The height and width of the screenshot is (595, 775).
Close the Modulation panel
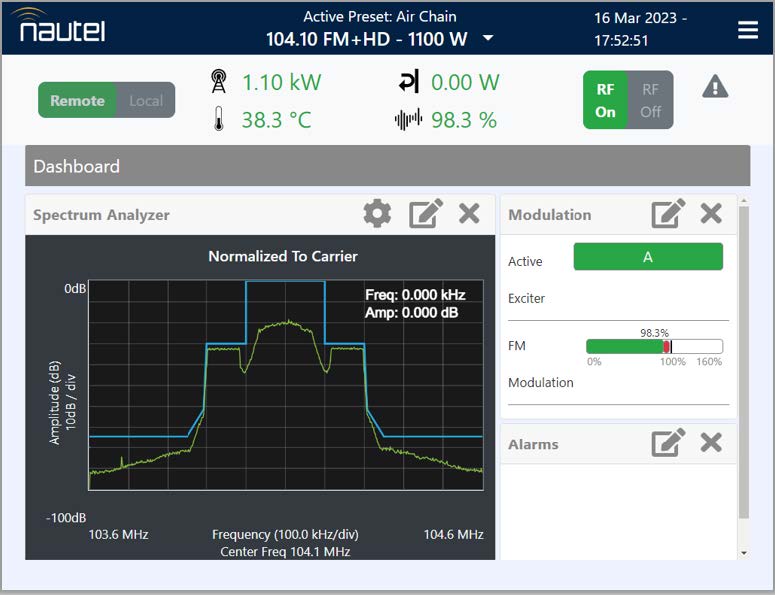pos(711,214)
